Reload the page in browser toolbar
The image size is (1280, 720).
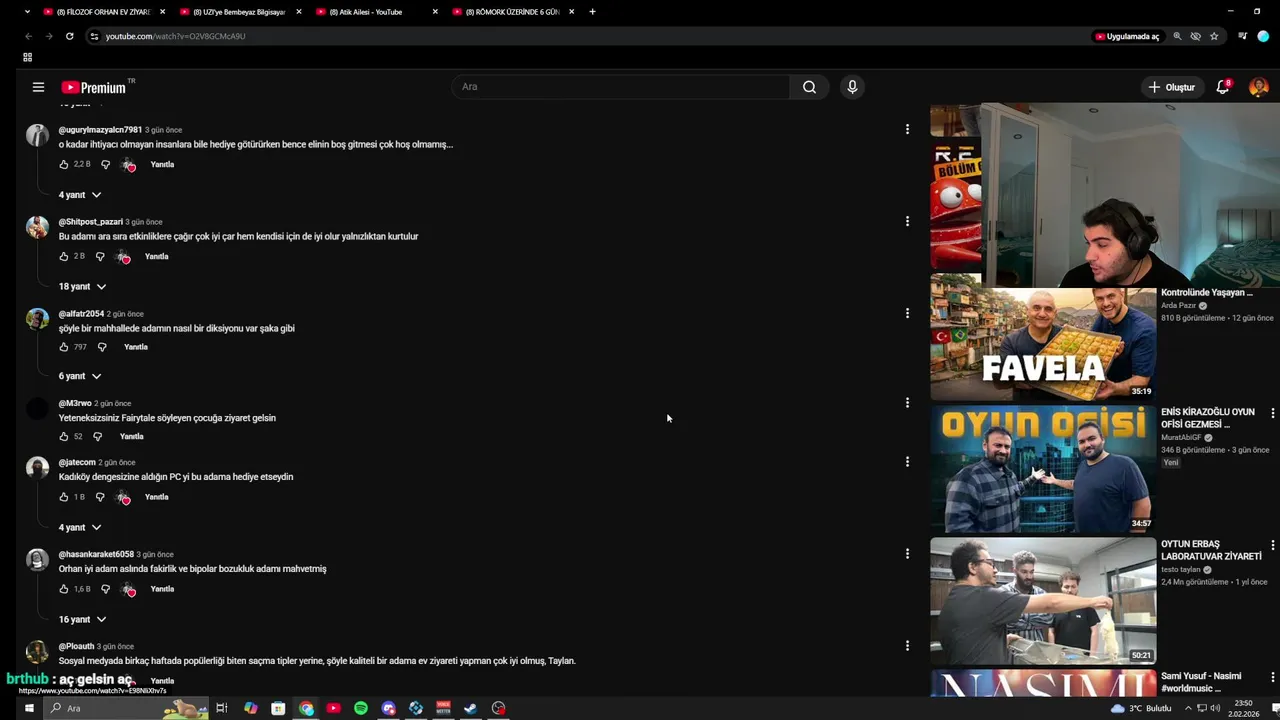click(x=69, y=36)
